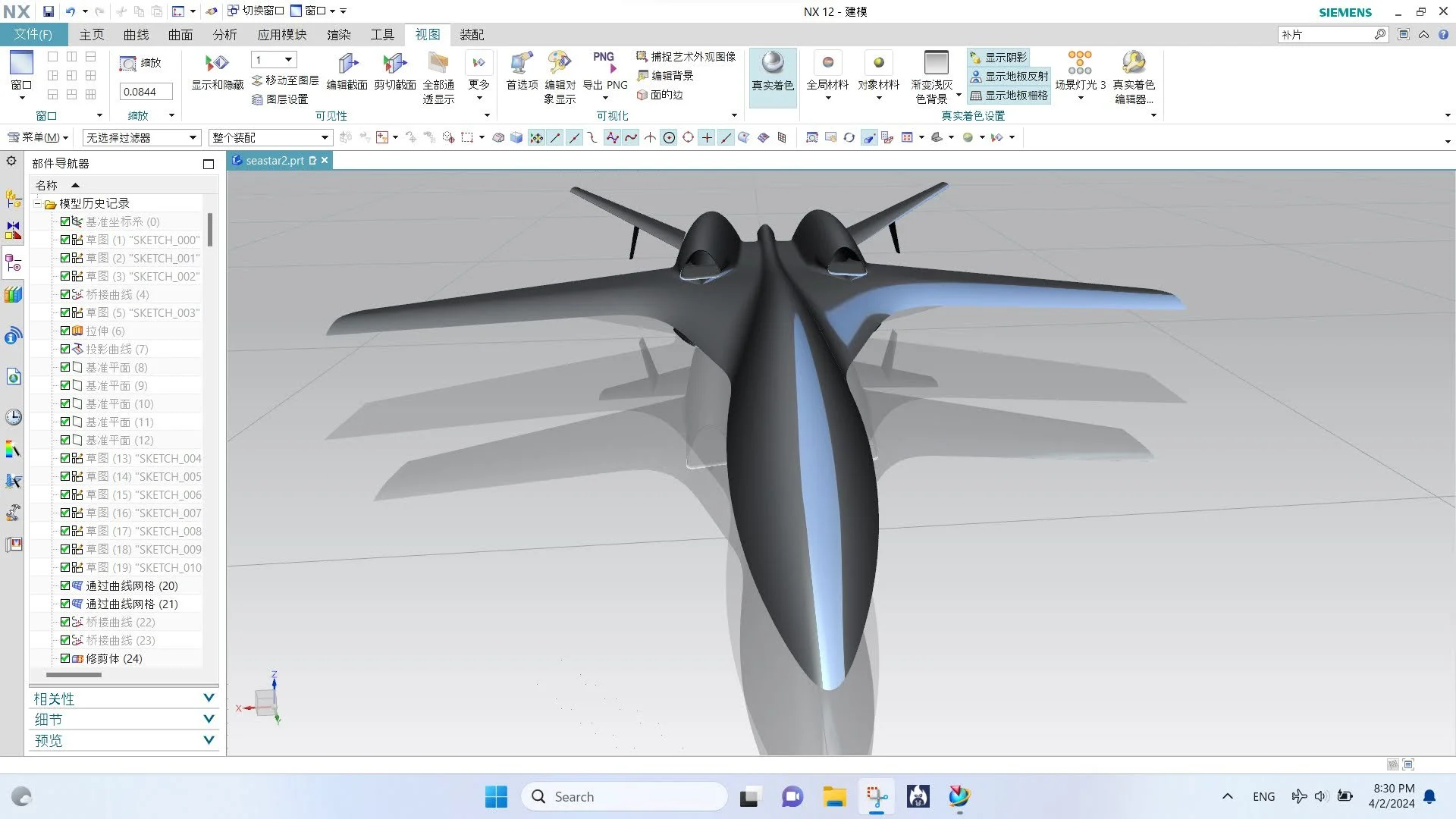The height and width of the screenshot is (819, 1456).
Task: Toggle checkbox for 修剪体 (24)
Action: [65, 658]
